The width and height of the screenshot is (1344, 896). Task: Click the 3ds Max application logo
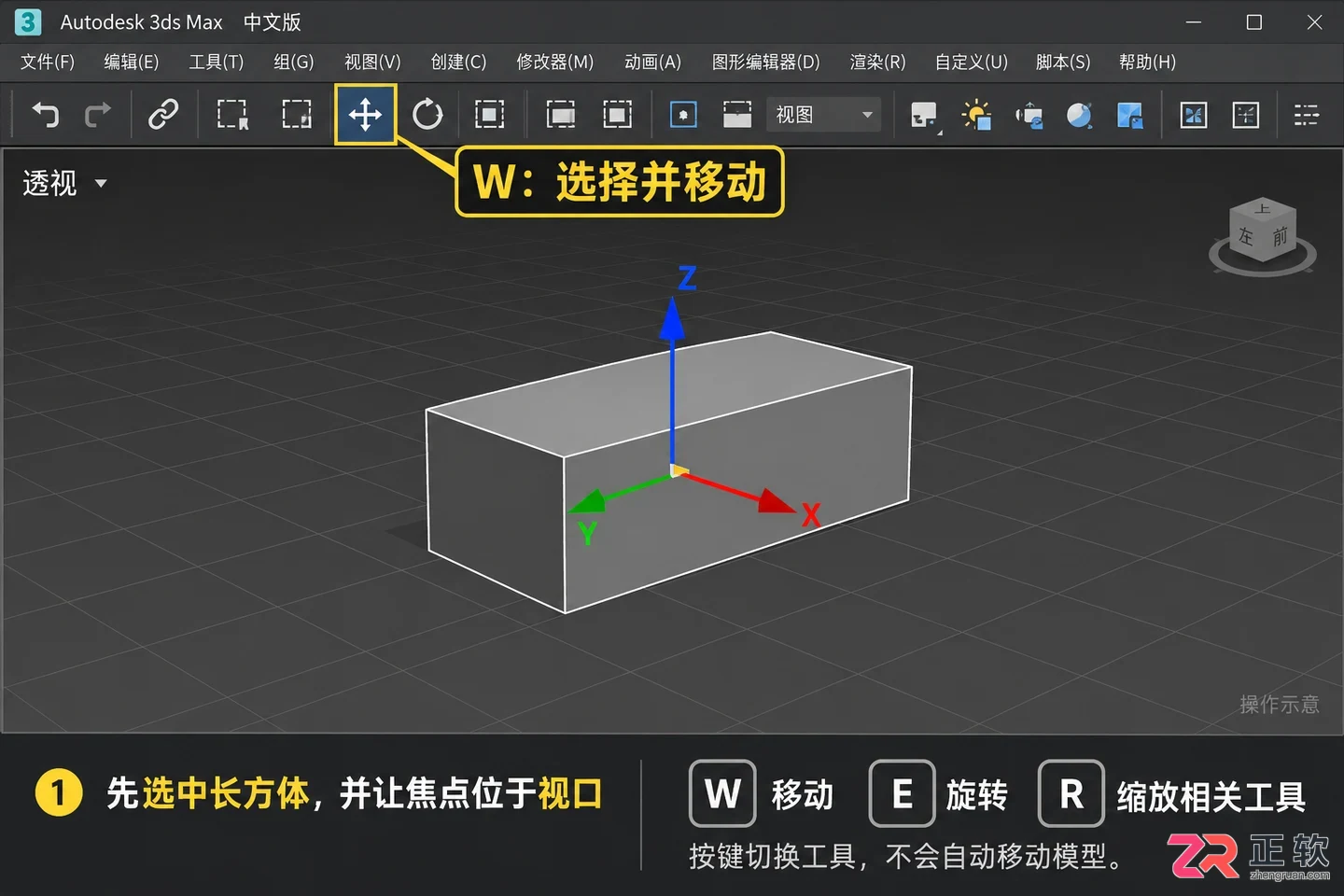[28, 21]
